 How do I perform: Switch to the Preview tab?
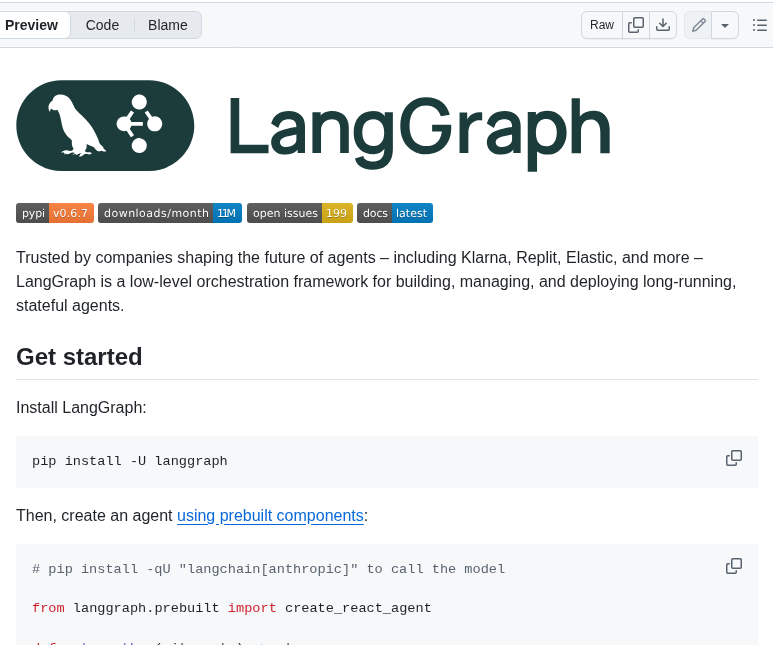[x=32, y=25]
